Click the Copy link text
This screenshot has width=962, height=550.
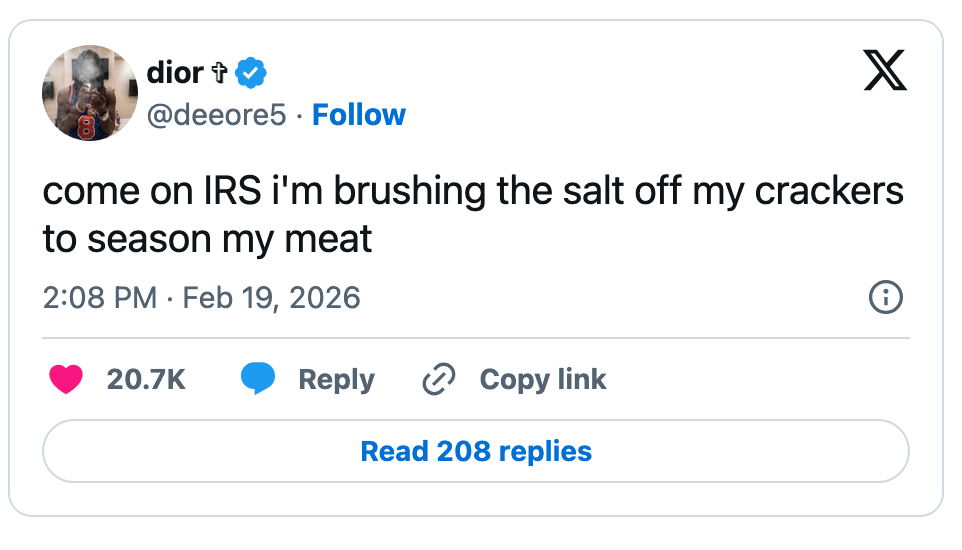coord(543,380)
